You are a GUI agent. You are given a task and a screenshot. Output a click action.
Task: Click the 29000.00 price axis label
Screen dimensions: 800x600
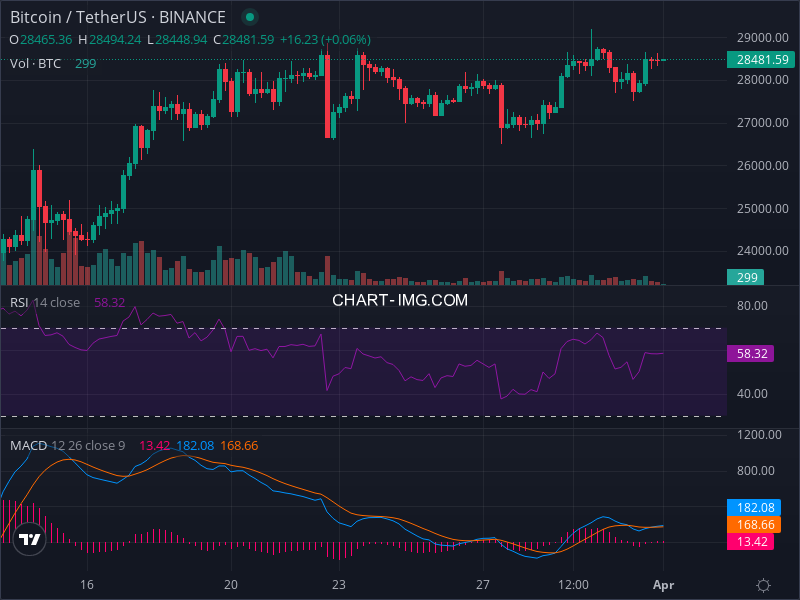763,37
